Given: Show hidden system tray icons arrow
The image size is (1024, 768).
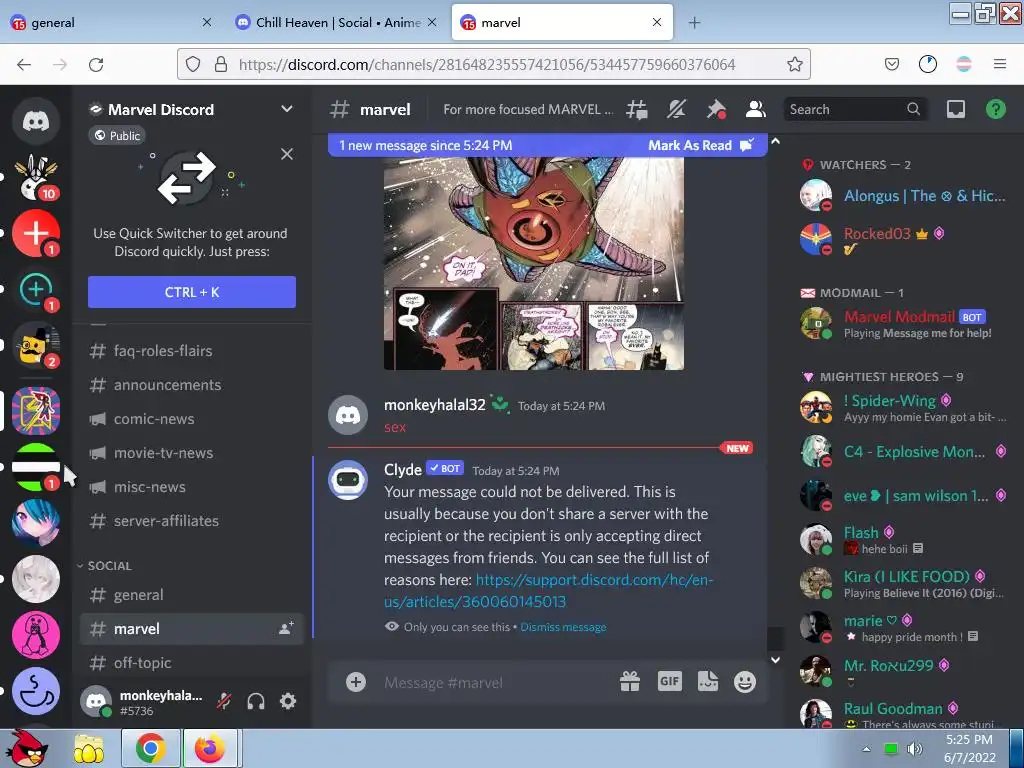Looking at the screenshot, I should click(866, 748).
